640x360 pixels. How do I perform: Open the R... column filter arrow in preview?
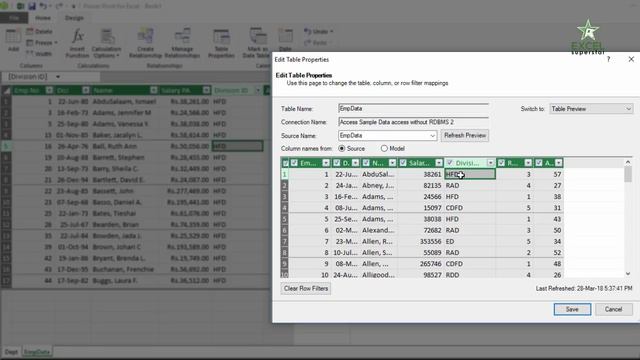pyautogui.click(x=528, y=163)
